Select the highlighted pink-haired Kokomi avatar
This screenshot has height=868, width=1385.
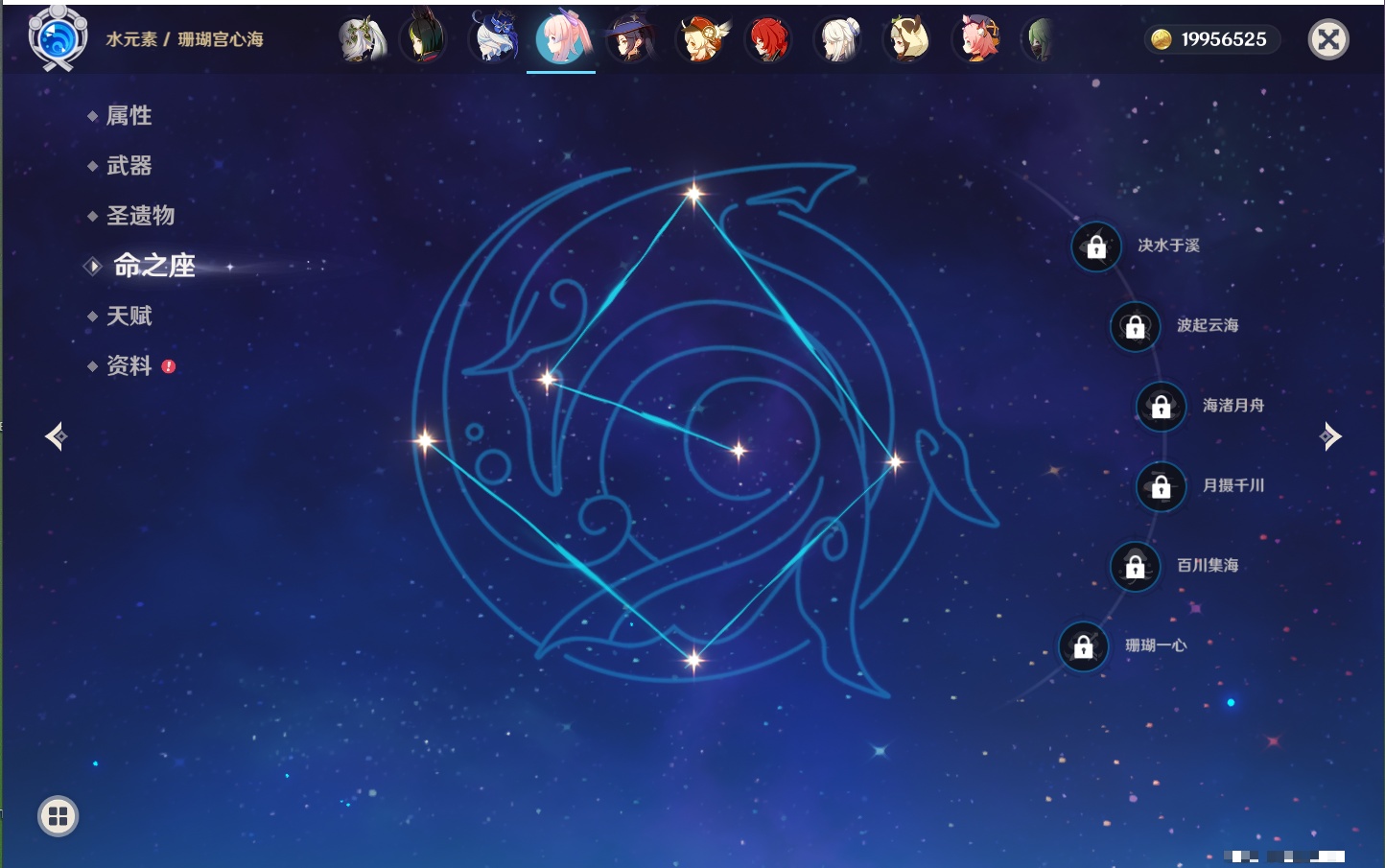562,38
